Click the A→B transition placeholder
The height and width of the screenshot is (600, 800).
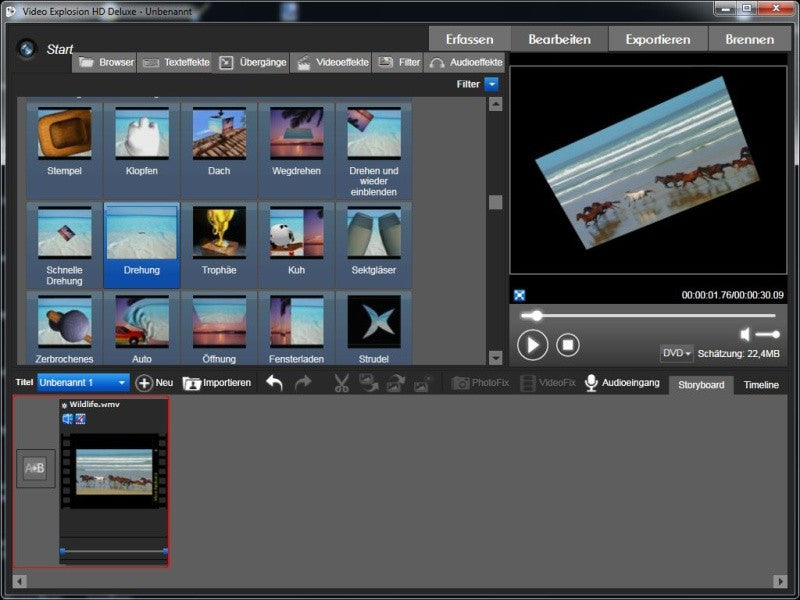coord(35,468)
